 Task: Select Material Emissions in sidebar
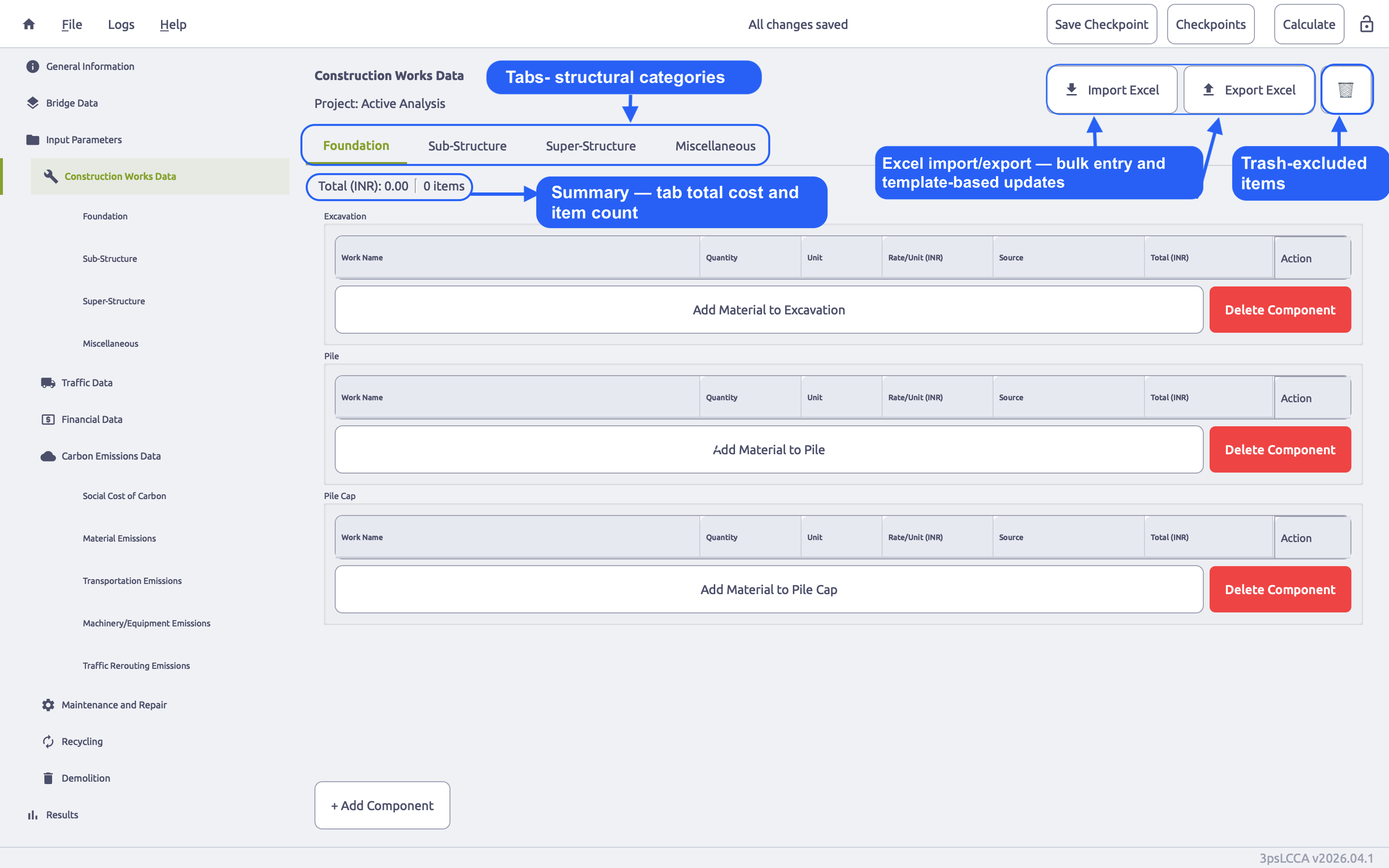[120, 539]
